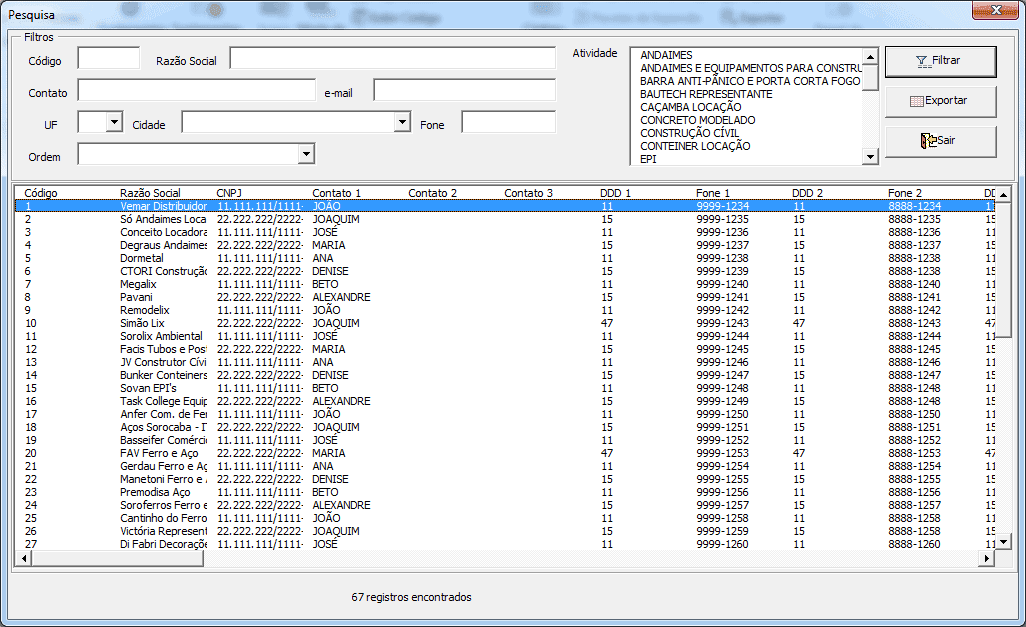Select row FAV Ferro e Aço
The image size is (1026, 627).
(505, 454)
